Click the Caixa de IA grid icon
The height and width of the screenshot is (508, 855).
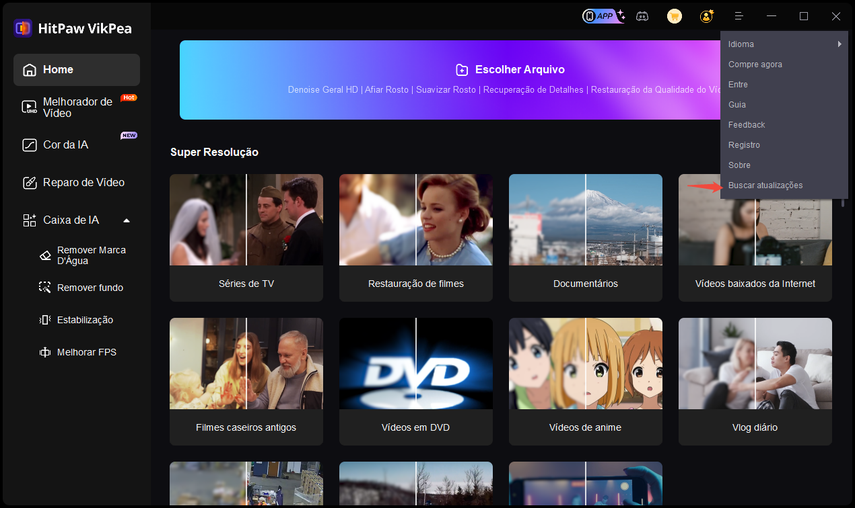pyautogui.click(x=29, y=220)
